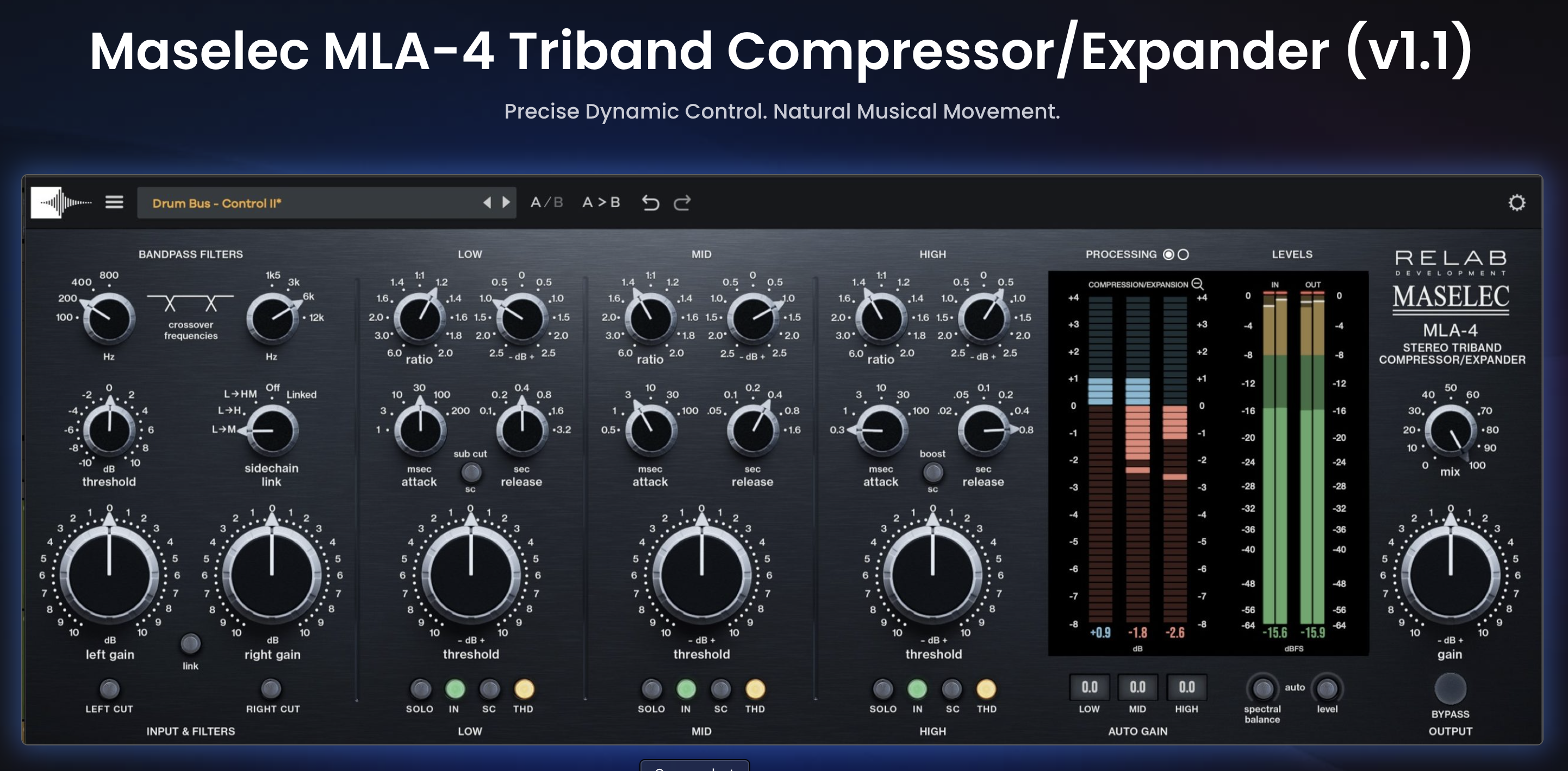1568x771 pixels.
Task: Click the Relab waveform logo
Action: point(61,202)
